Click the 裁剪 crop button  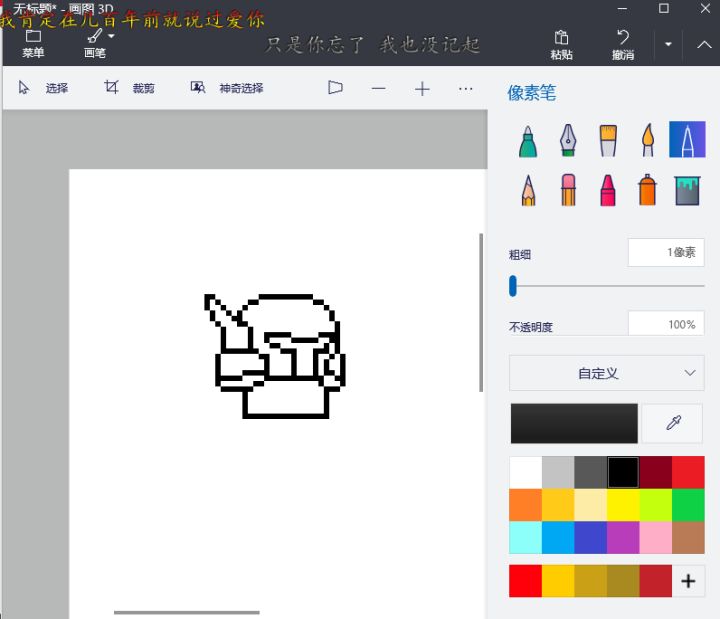[129, 88]
